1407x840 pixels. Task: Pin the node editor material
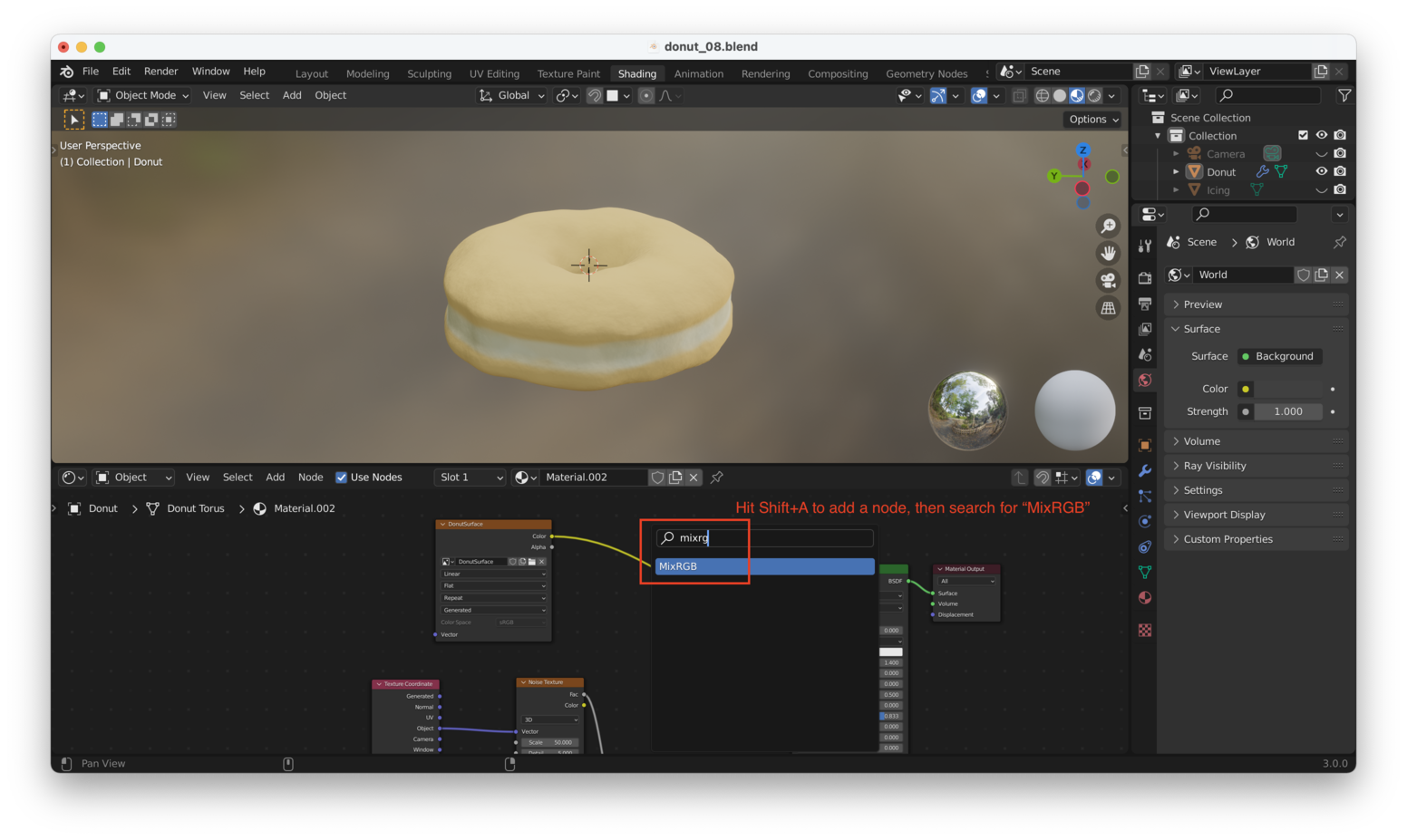pos(717,478)
